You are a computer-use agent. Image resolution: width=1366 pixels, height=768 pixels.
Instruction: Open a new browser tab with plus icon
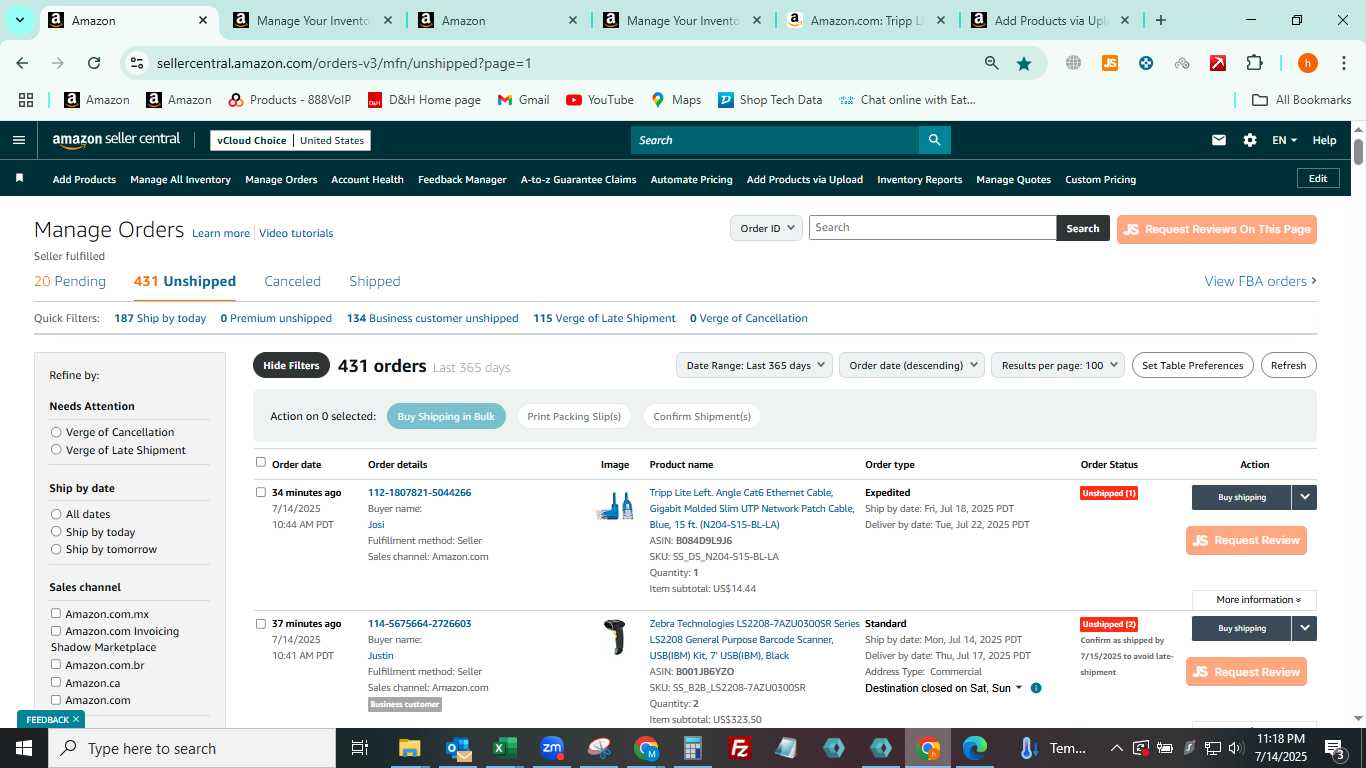point(1160,20)
